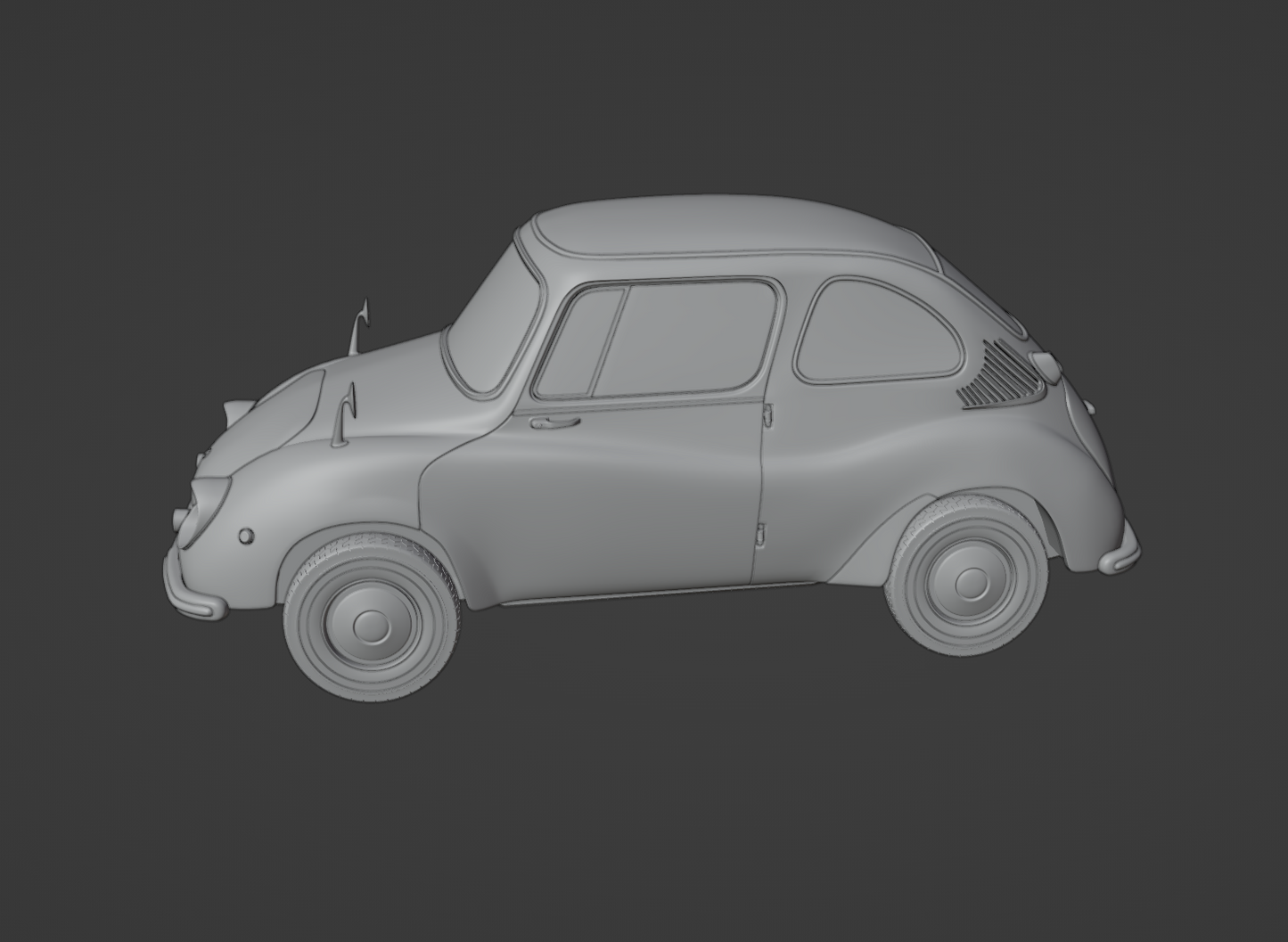Click the car door handle
Viewport: 1288px width, 942px height.
click(555, 422)
